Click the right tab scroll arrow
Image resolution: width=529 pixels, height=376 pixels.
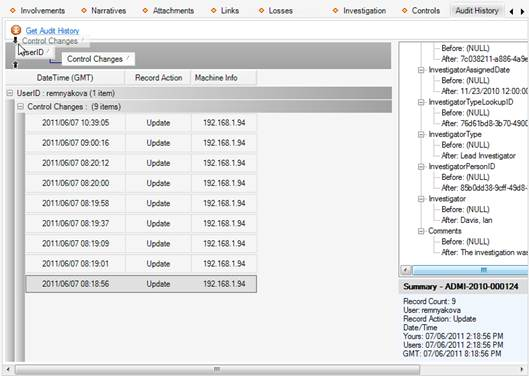[522, 12]
